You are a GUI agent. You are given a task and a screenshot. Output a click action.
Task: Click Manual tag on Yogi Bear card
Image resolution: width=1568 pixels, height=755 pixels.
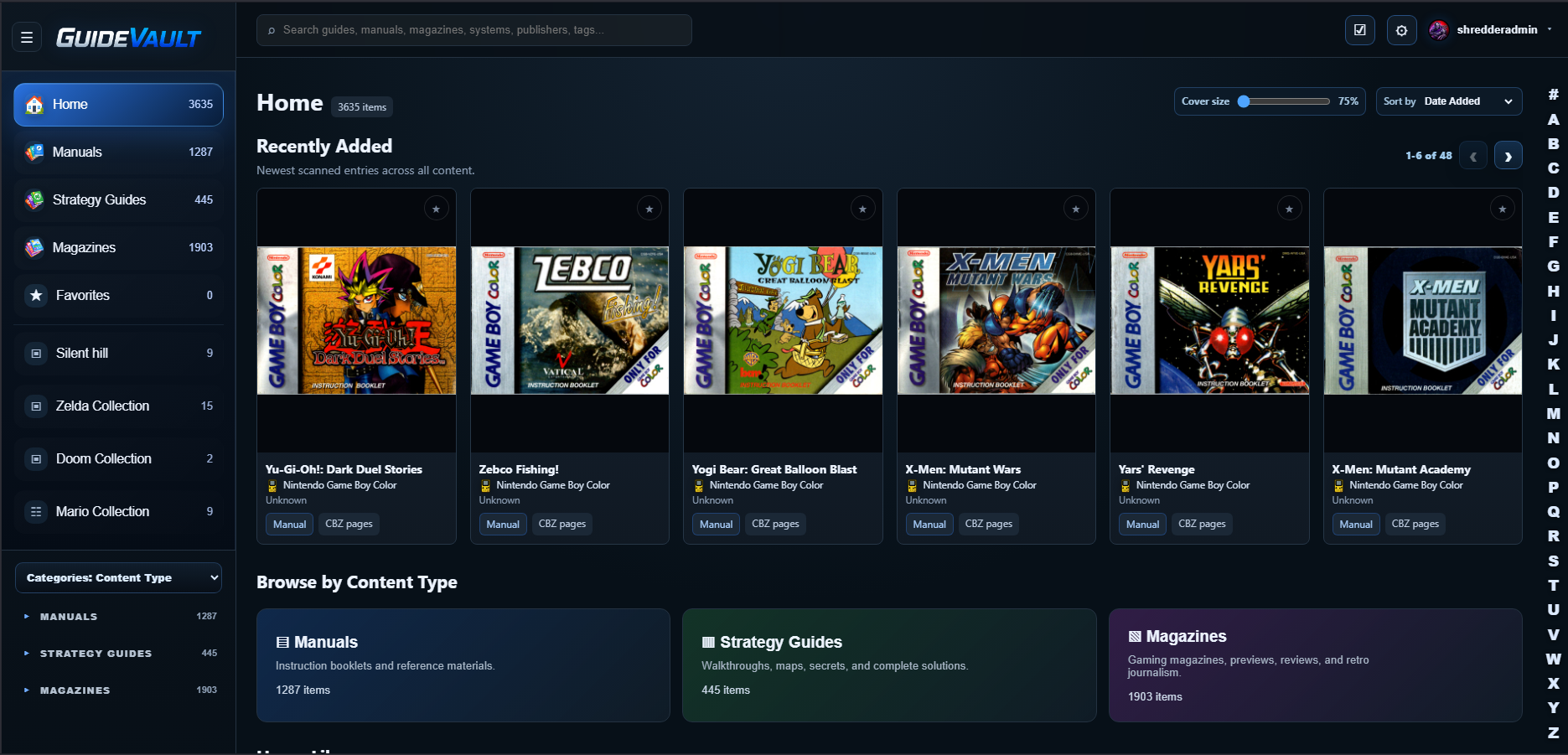(x=717, y=525)
